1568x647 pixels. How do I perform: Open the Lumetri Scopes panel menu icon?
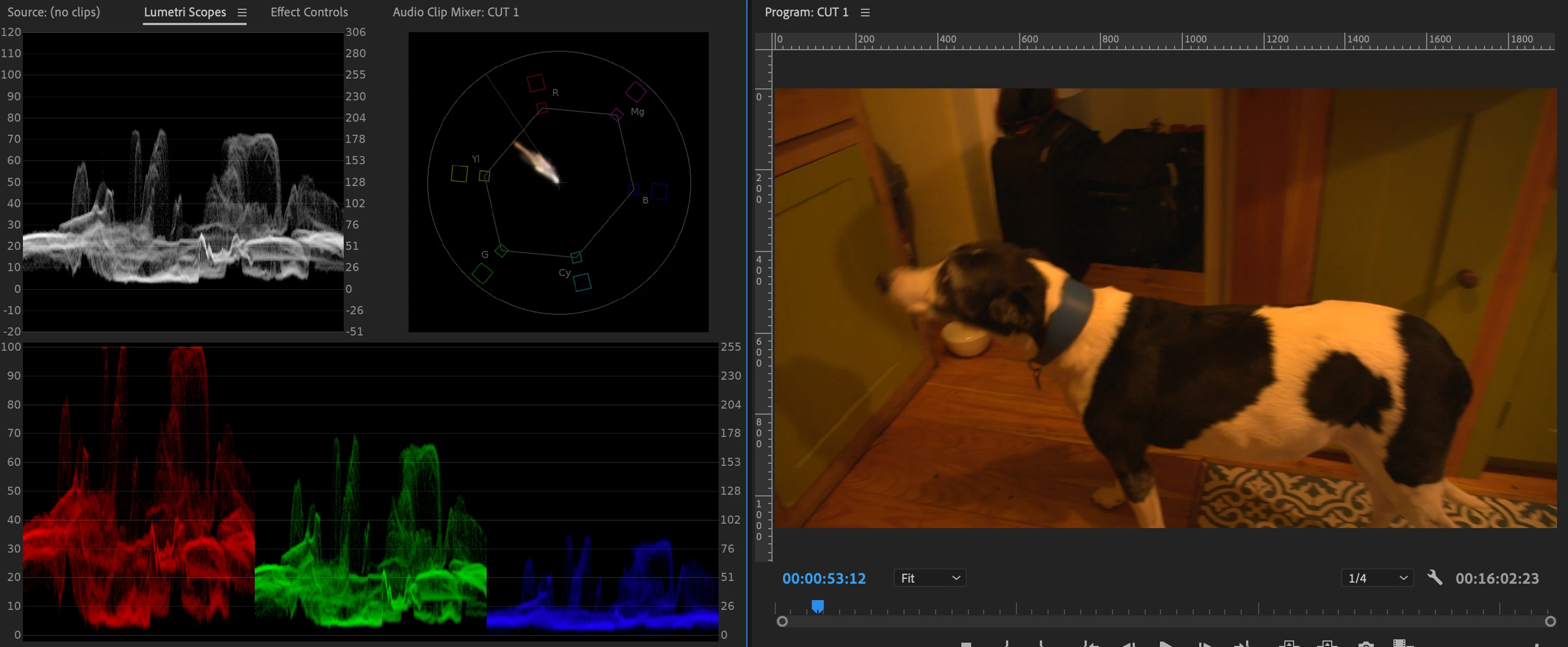[x=242, y=12]
